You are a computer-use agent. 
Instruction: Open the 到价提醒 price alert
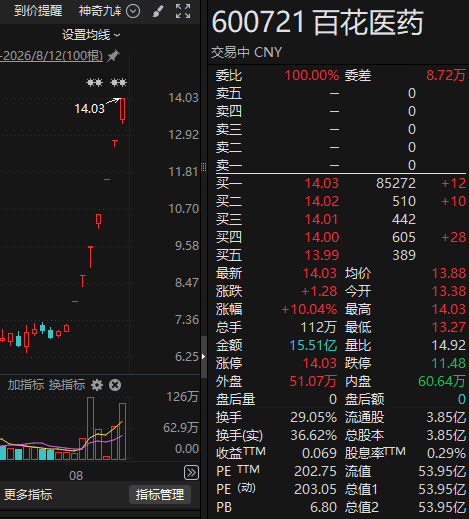pyautogui.click(x=38, y=11)
